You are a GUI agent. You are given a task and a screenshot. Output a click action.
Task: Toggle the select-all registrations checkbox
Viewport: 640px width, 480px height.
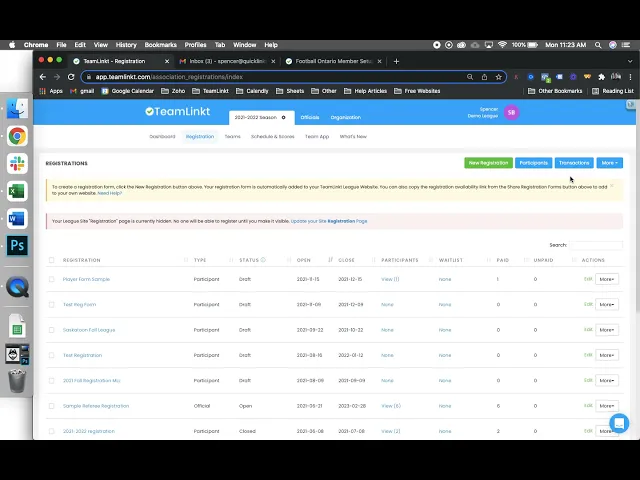pos(51,260)
